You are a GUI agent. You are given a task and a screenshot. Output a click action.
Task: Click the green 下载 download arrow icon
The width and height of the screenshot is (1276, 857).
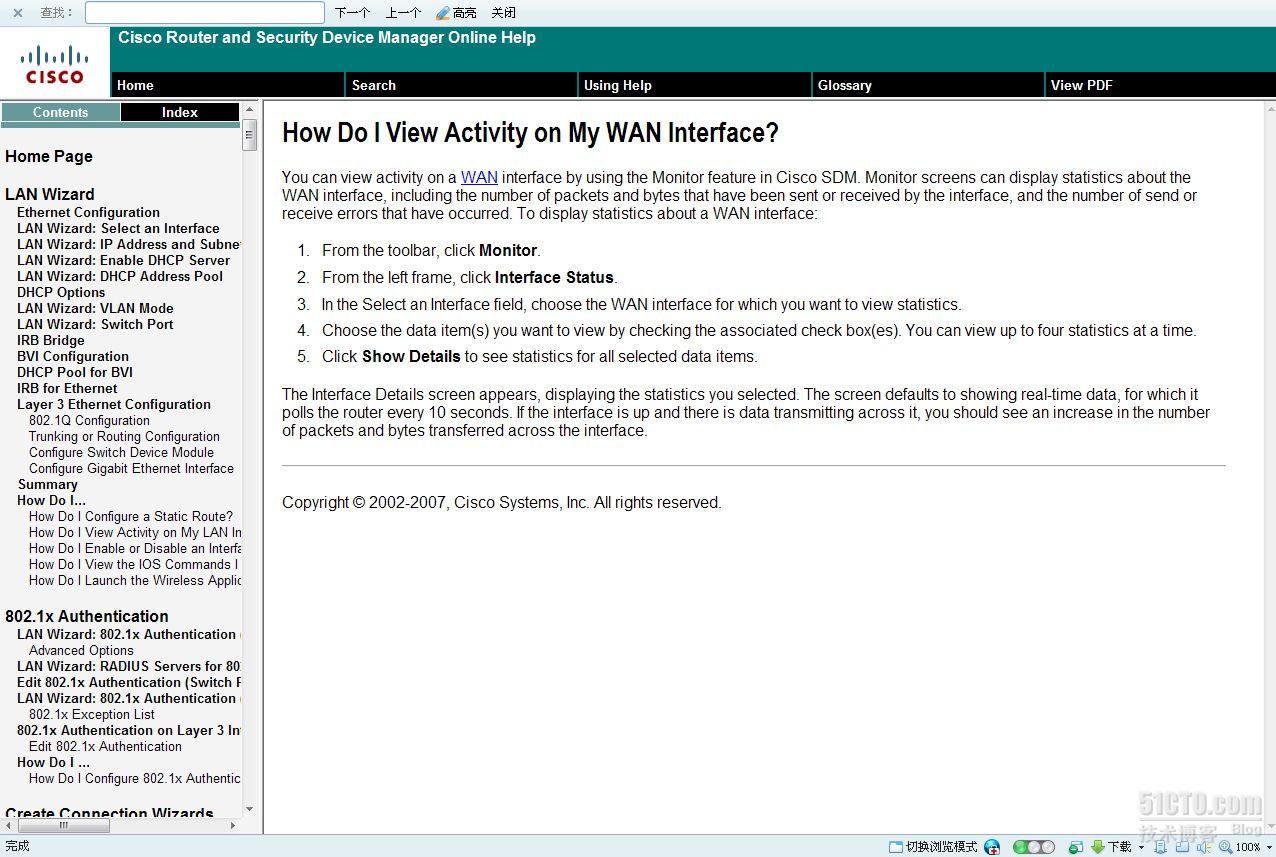pos(1098,847)
